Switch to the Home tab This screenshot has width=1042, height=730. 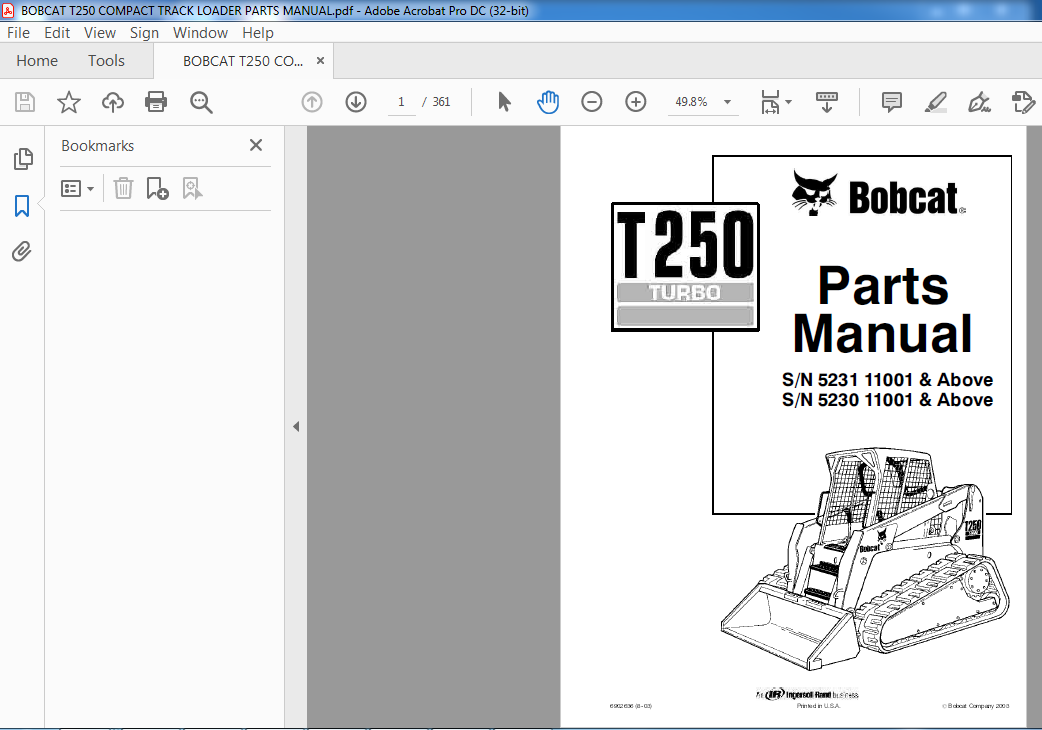click(37, 60)
